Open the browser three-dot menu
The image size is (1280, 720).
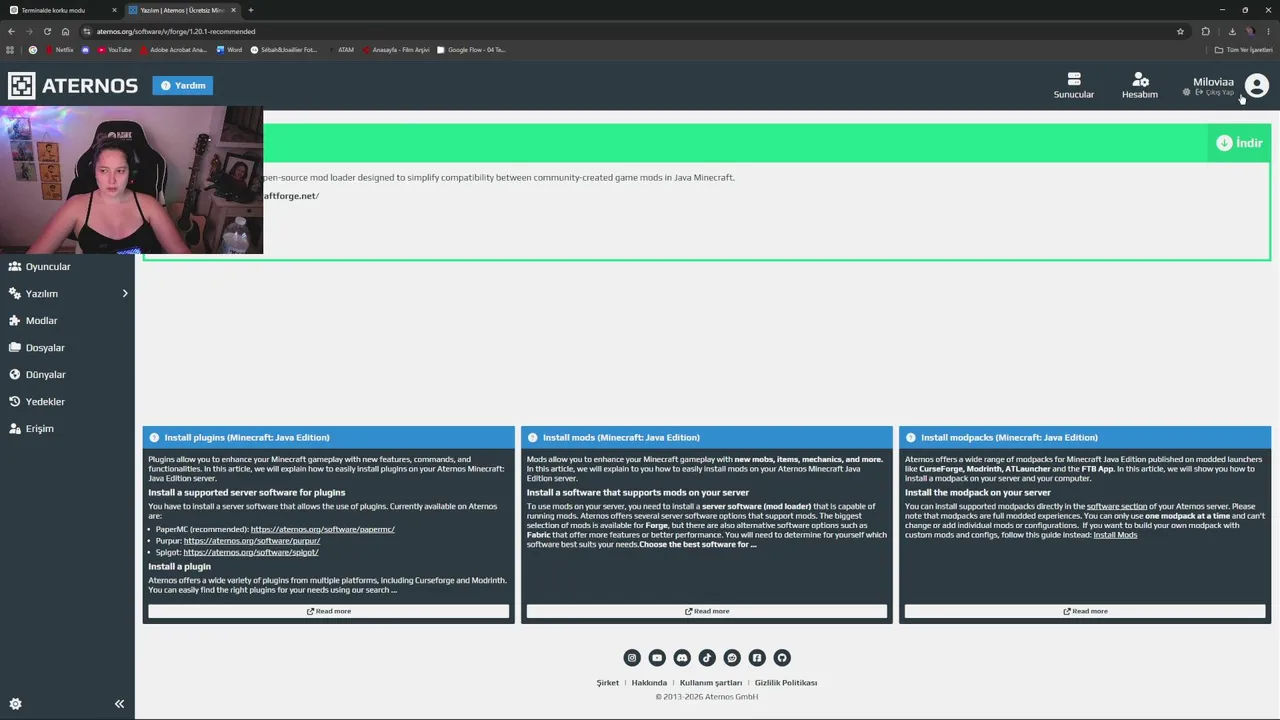tap(1268, 31)
